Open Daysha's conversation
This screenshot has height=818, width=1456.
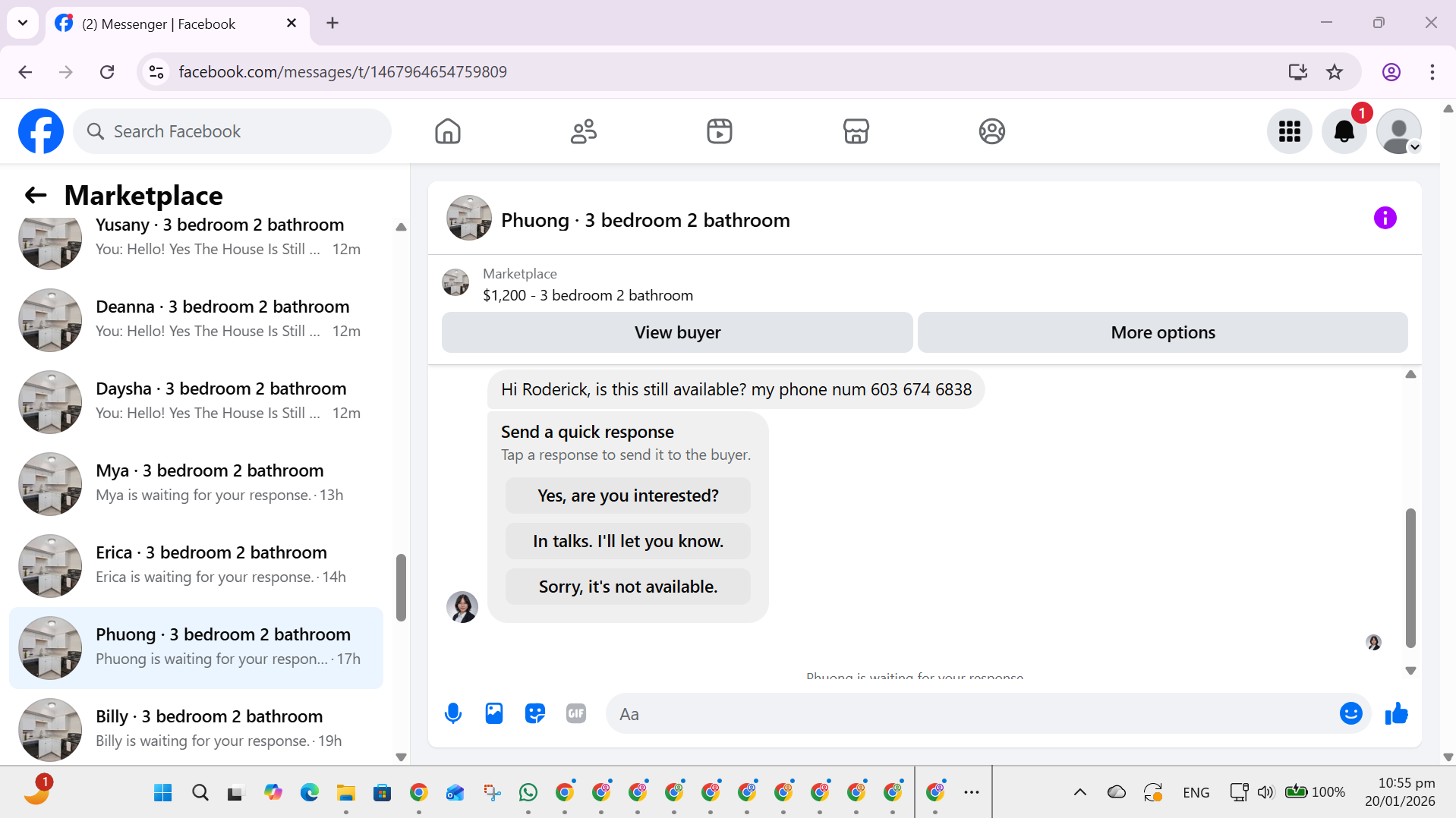point(196,401)
